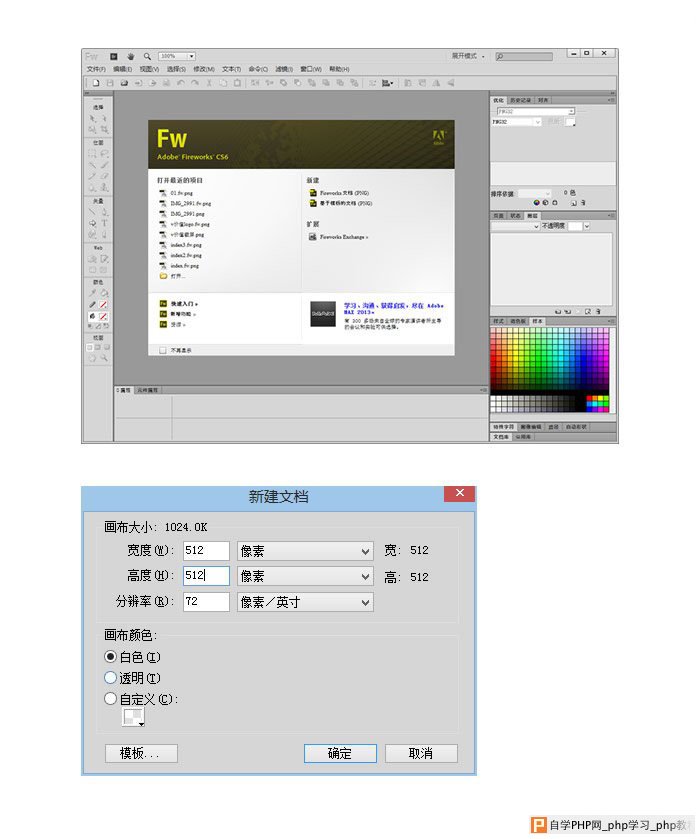Screen dimensions: 700x839
Task: Open the resolution unit dropdown in the New Document dialog
Action: coord(305,602)
